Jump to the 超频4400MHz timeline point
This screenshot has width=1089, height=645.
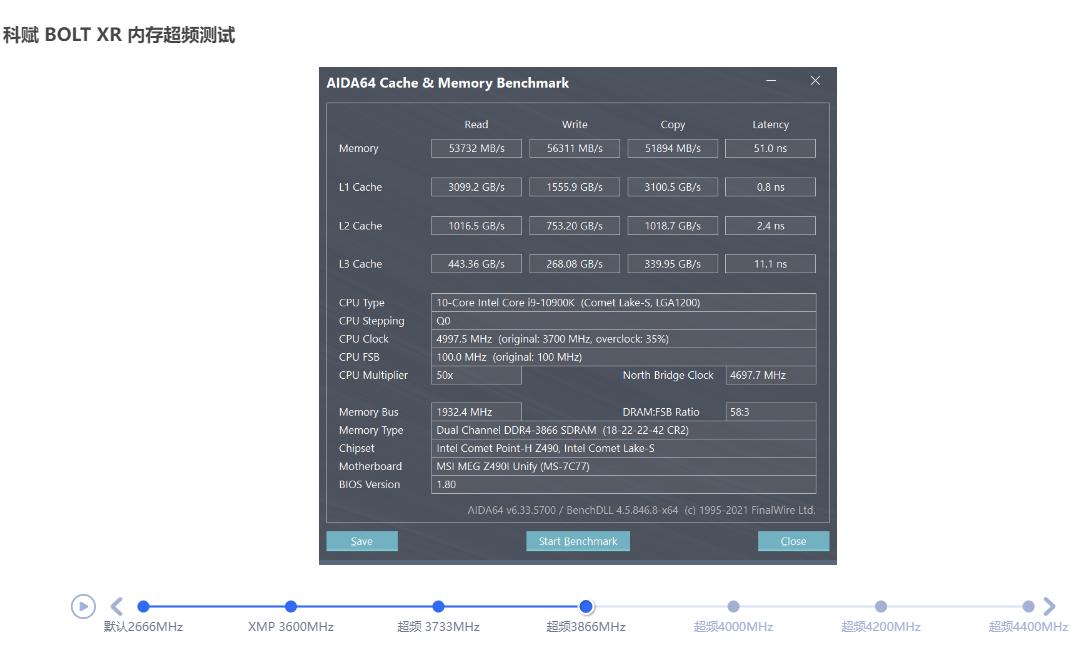coord(1029,606)
